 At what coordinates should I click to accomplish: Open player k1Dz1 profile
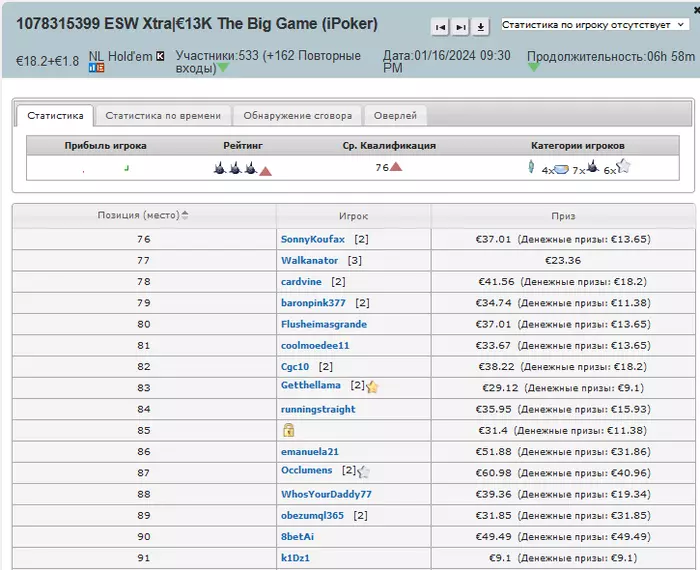coord(295,558)
